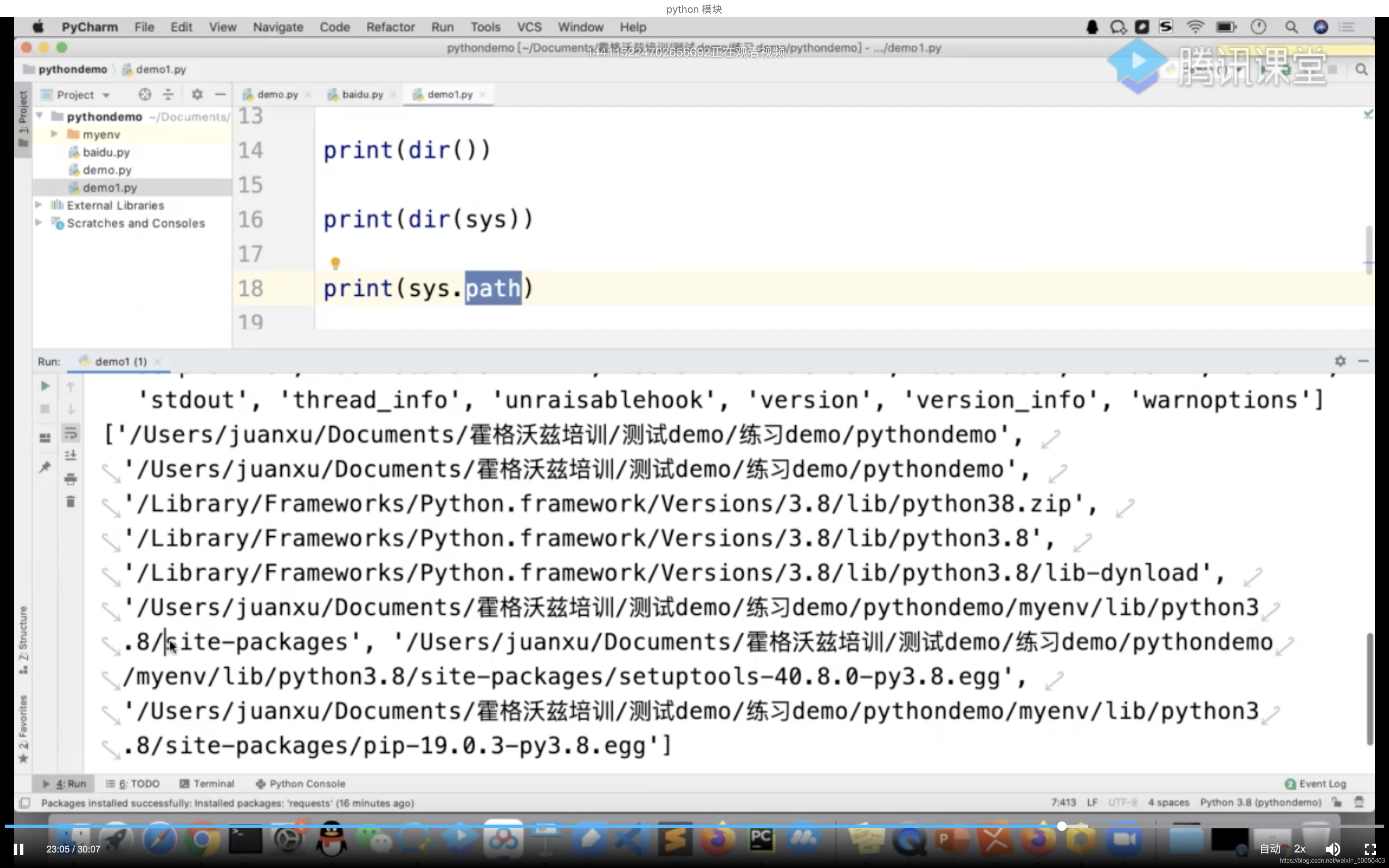Click the Stop process icon in Run panel

(x=45, y=409)
